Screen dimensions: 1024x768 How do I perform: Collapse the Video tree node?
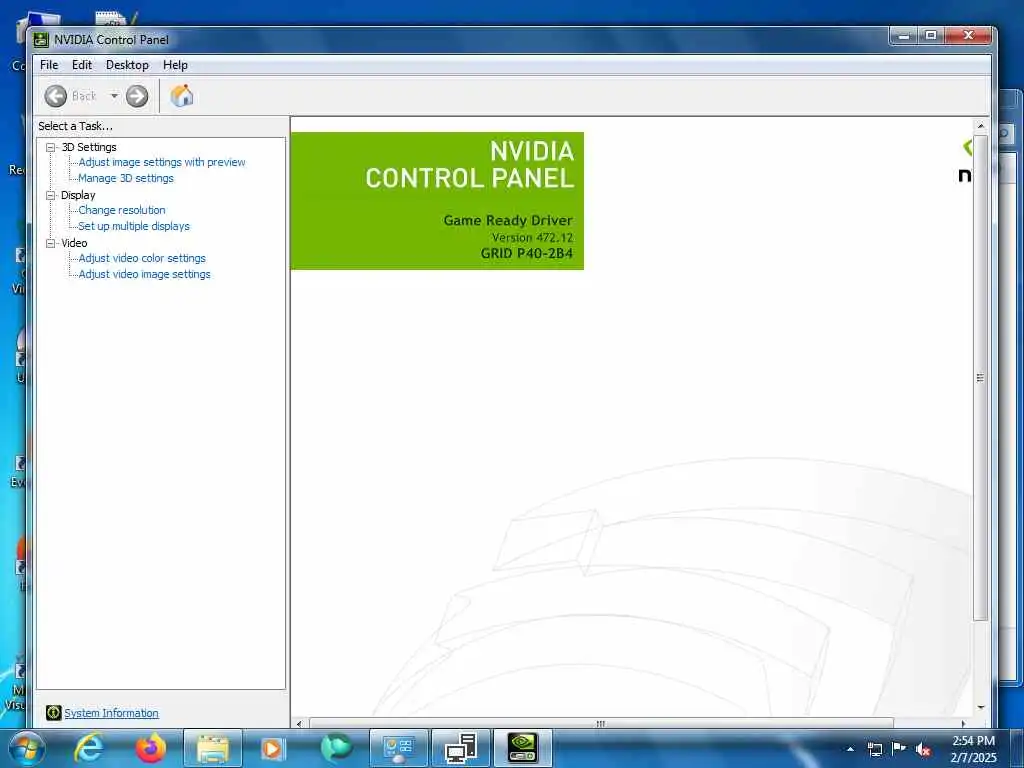(50, 243)
